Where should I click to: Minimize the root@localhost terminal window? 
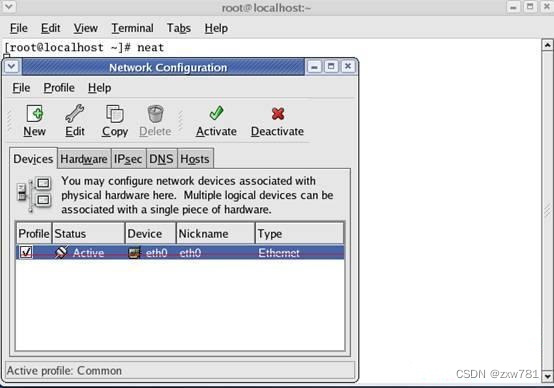click(513, 7)
